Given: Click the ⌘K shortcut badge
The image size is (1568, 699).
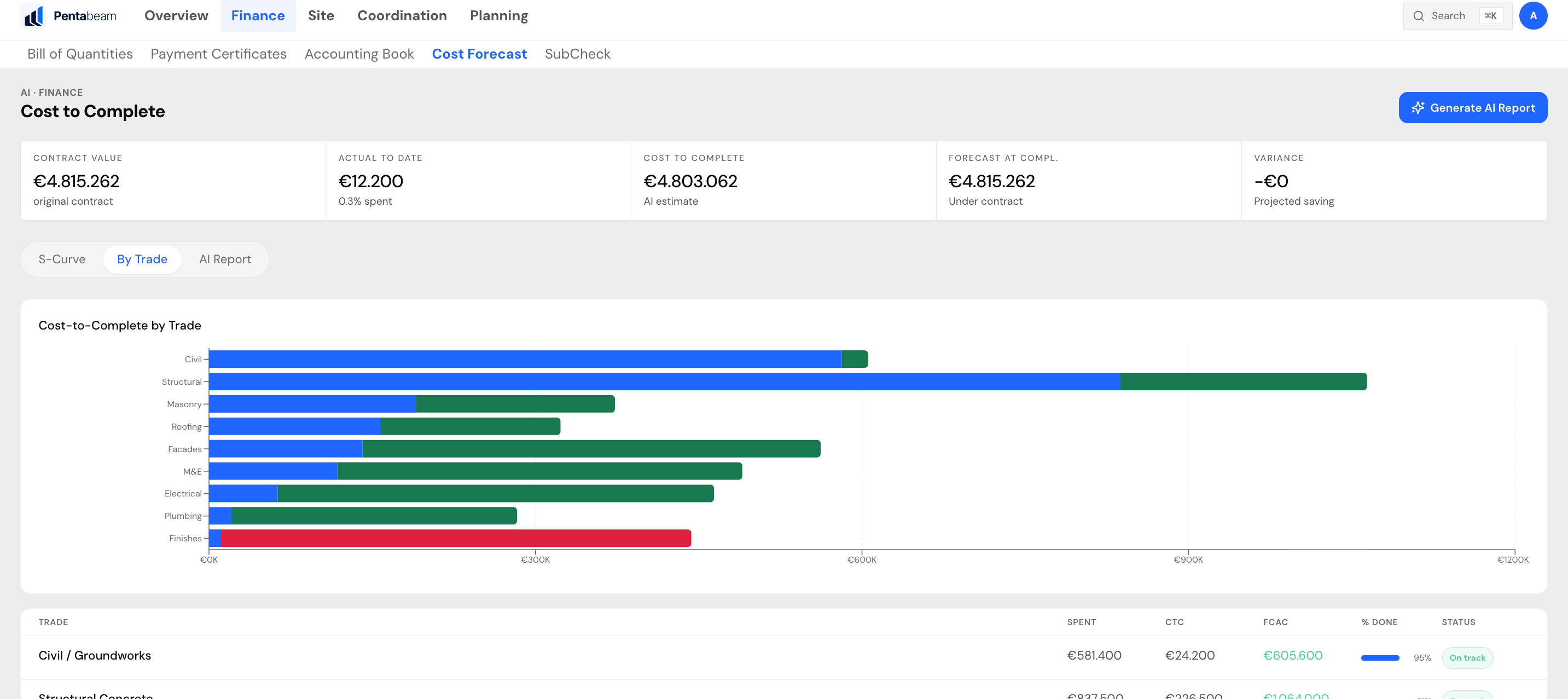Looking at the screenshot, I should [x=1490, y=16].
